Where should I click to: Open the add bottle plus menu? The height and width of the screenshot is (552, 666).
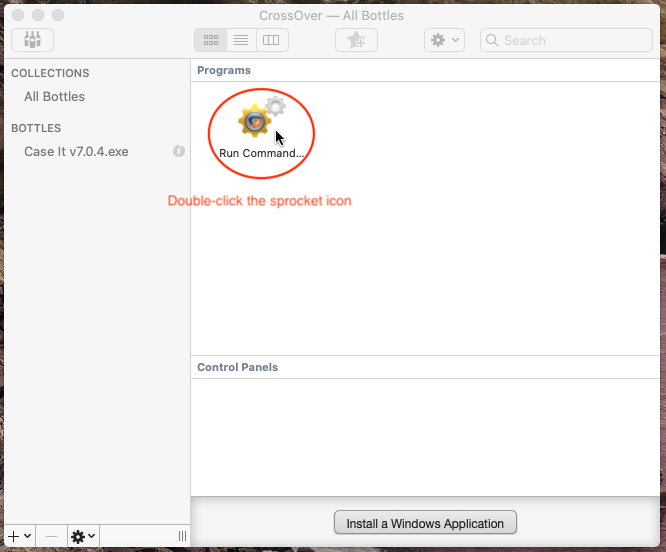[x=20, y=536]
